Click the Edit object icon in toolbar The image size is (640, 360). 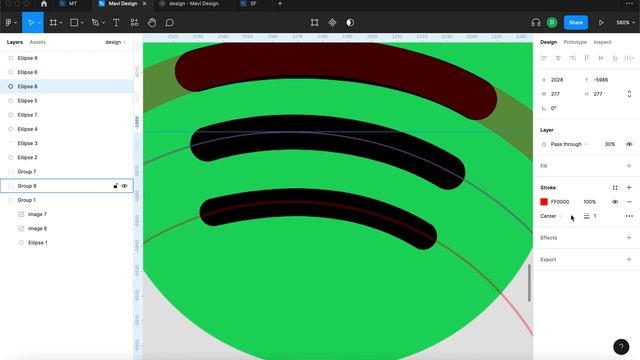click(x=314, y=23)
